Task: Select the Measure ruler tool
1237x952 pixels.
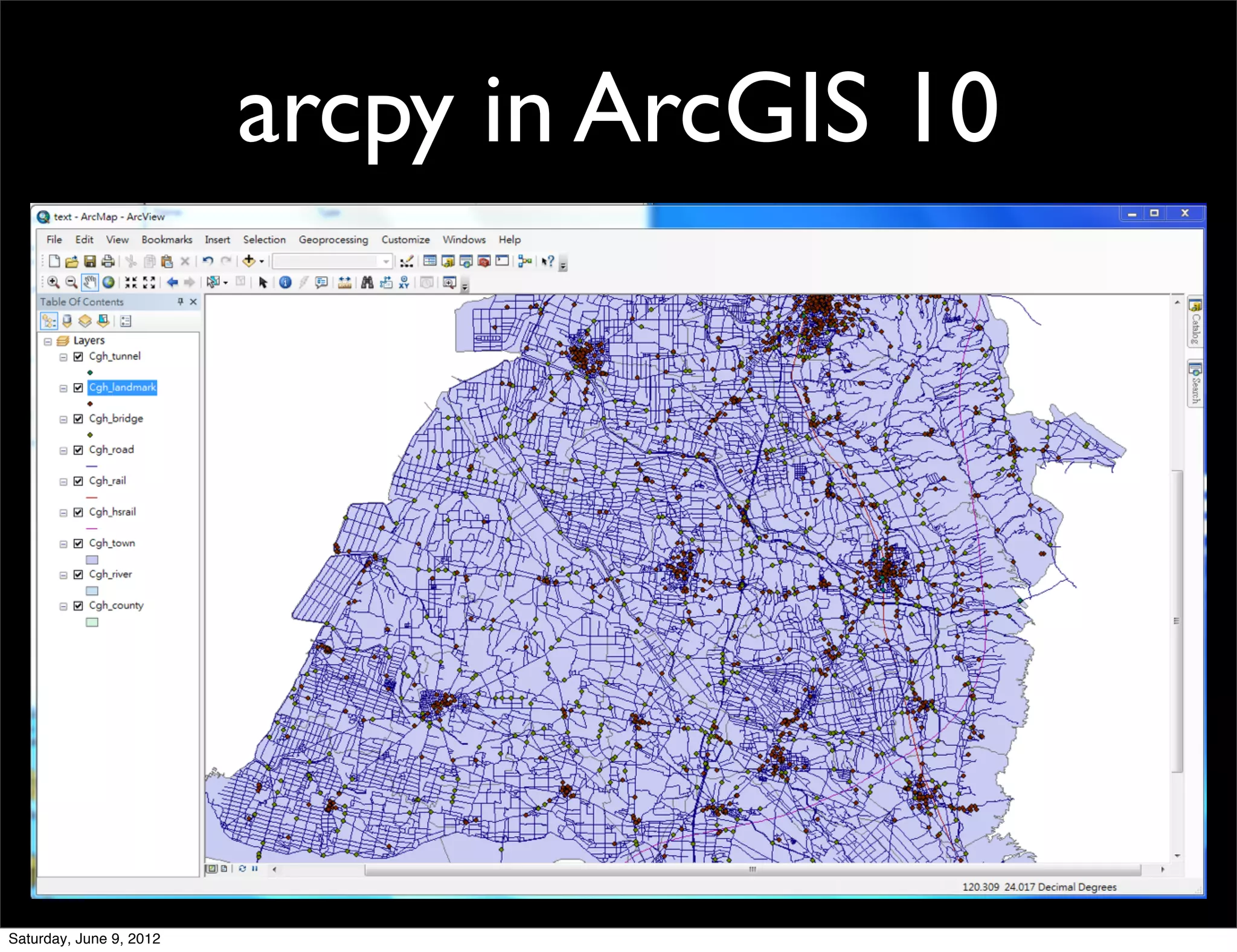Action: pos(344,282)
